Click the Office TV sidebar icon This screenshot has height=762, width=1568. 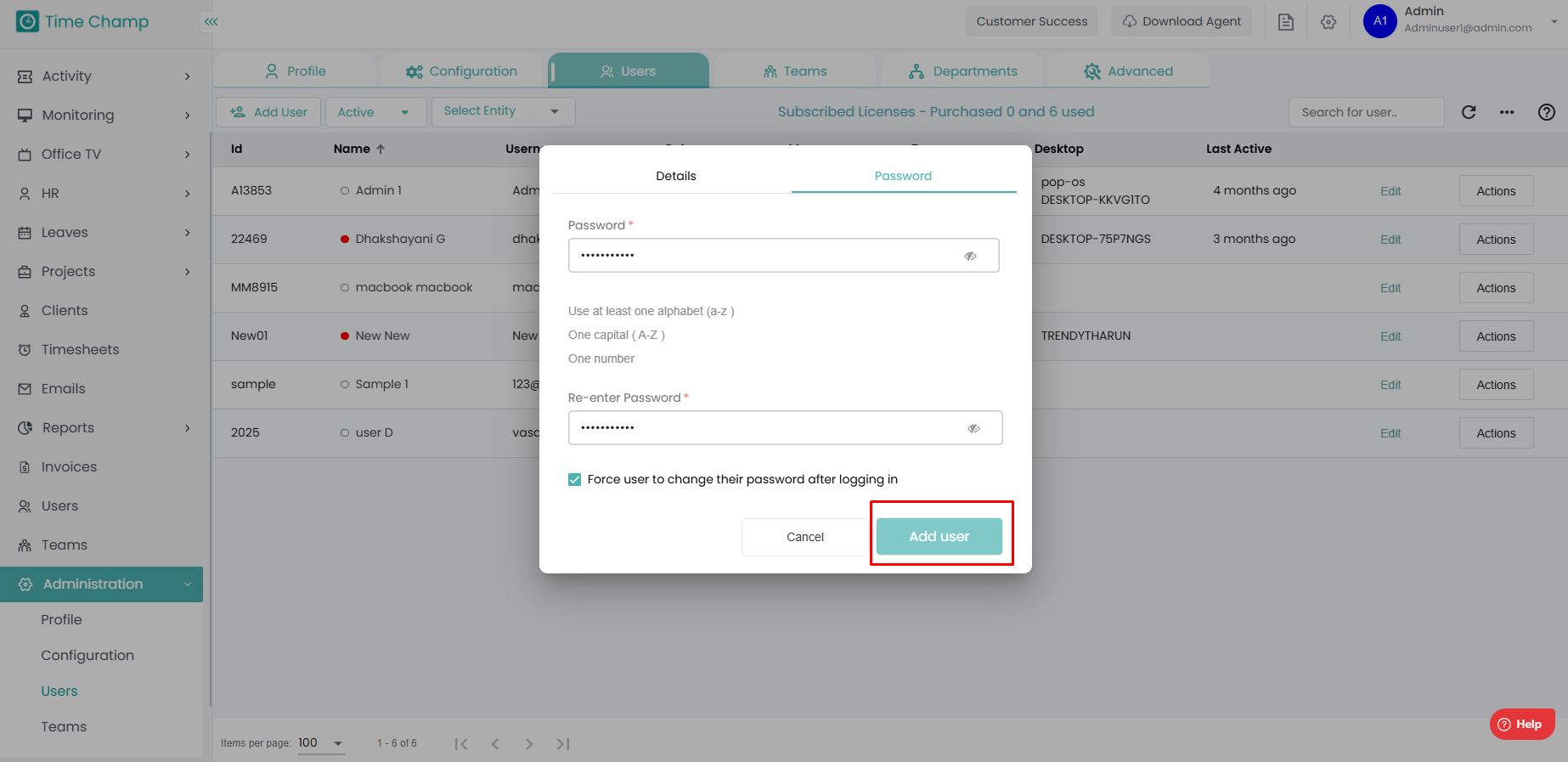[25, 155]
